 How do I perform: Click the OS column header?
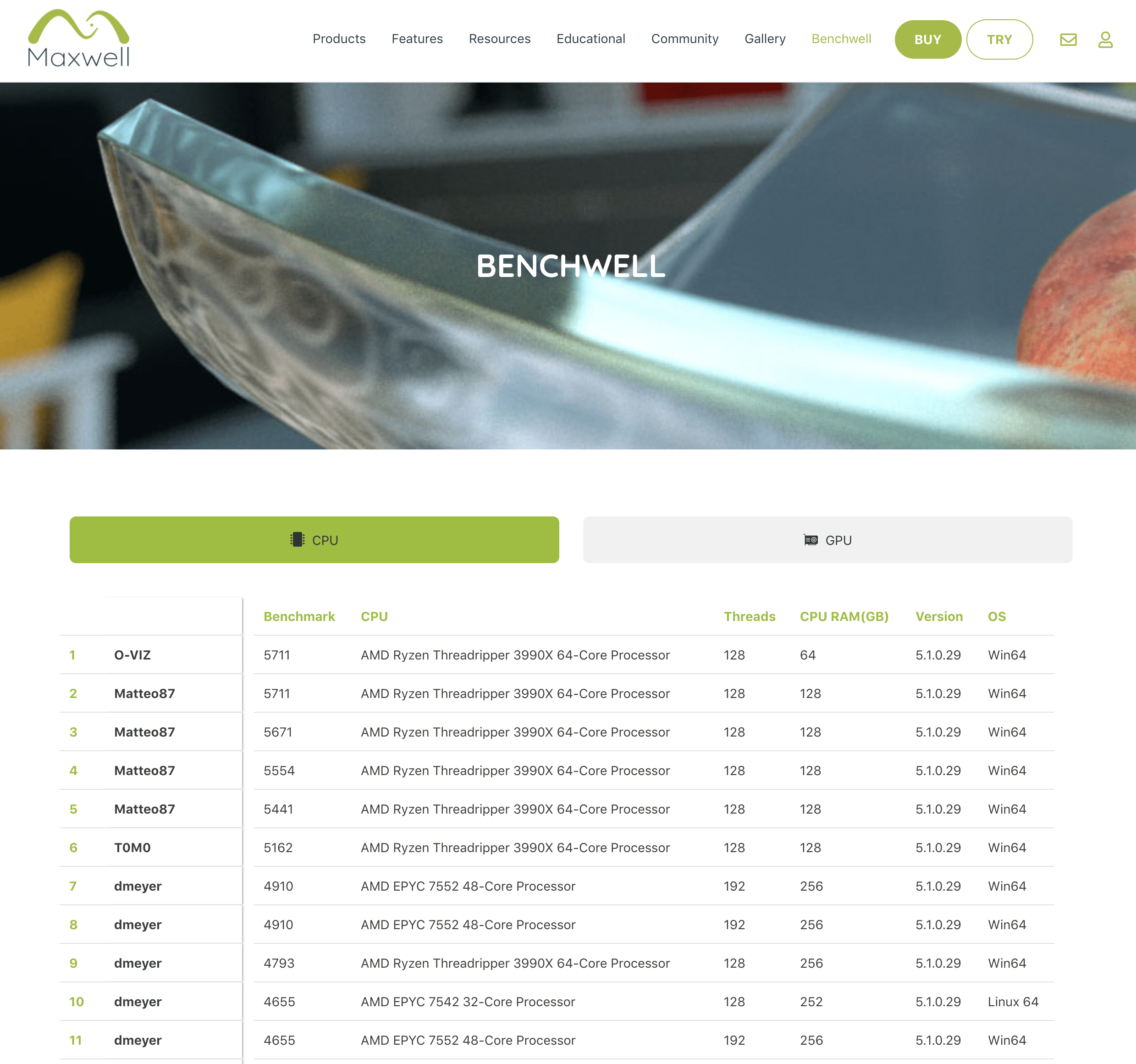pos(997,616)
